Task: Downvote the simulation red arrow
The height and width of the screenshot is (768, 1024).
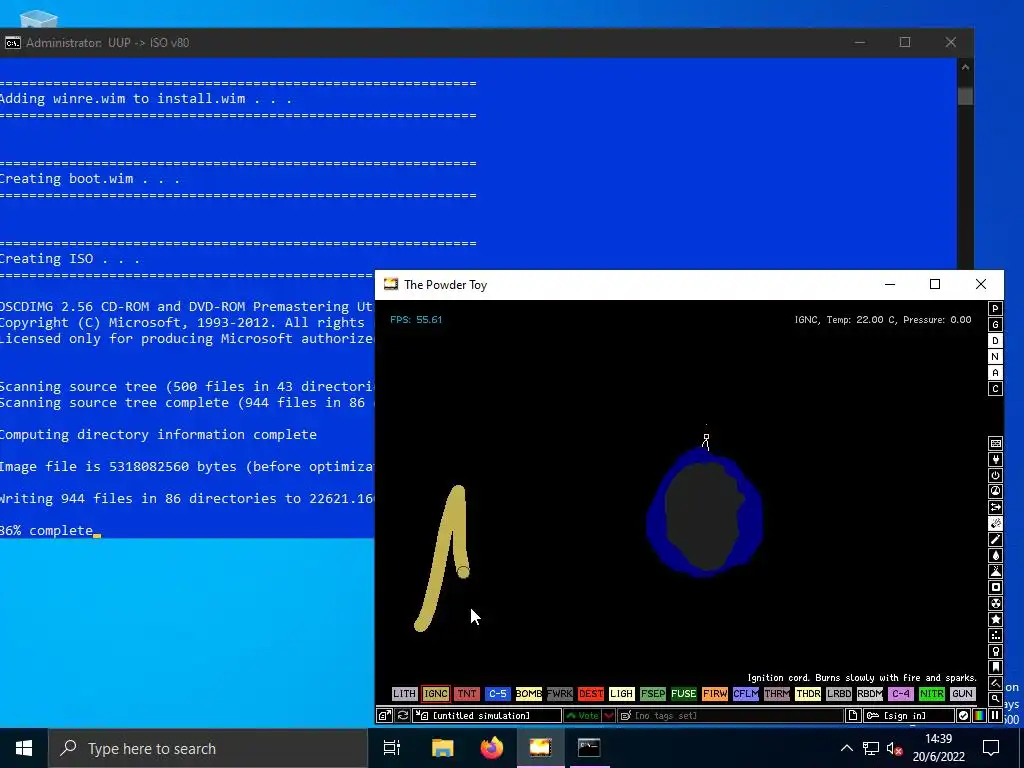Action: point(609,716)
